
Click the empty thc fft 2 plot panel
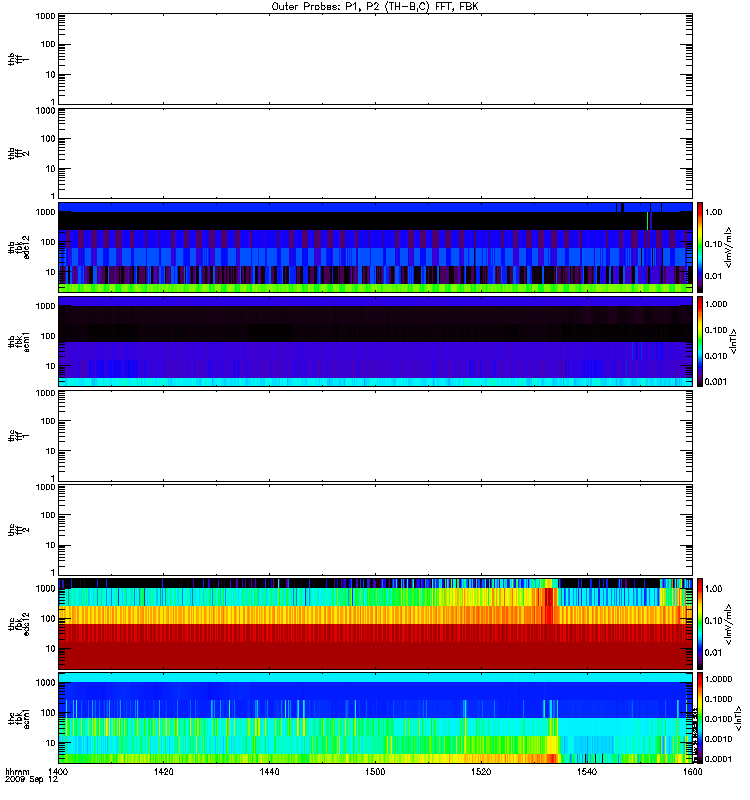click(375, 530)
